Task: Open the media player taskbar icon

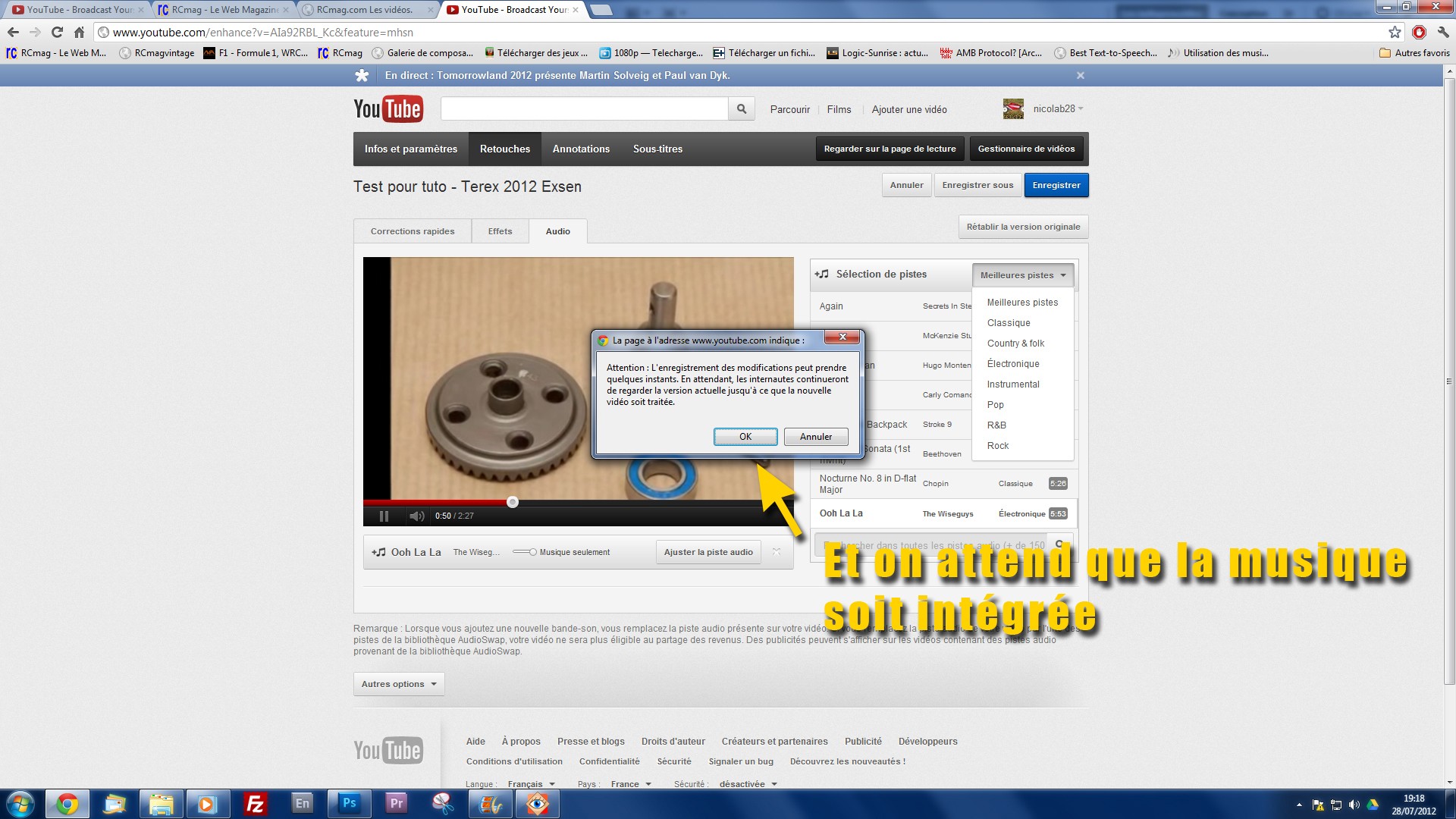Action: point(208,804)
